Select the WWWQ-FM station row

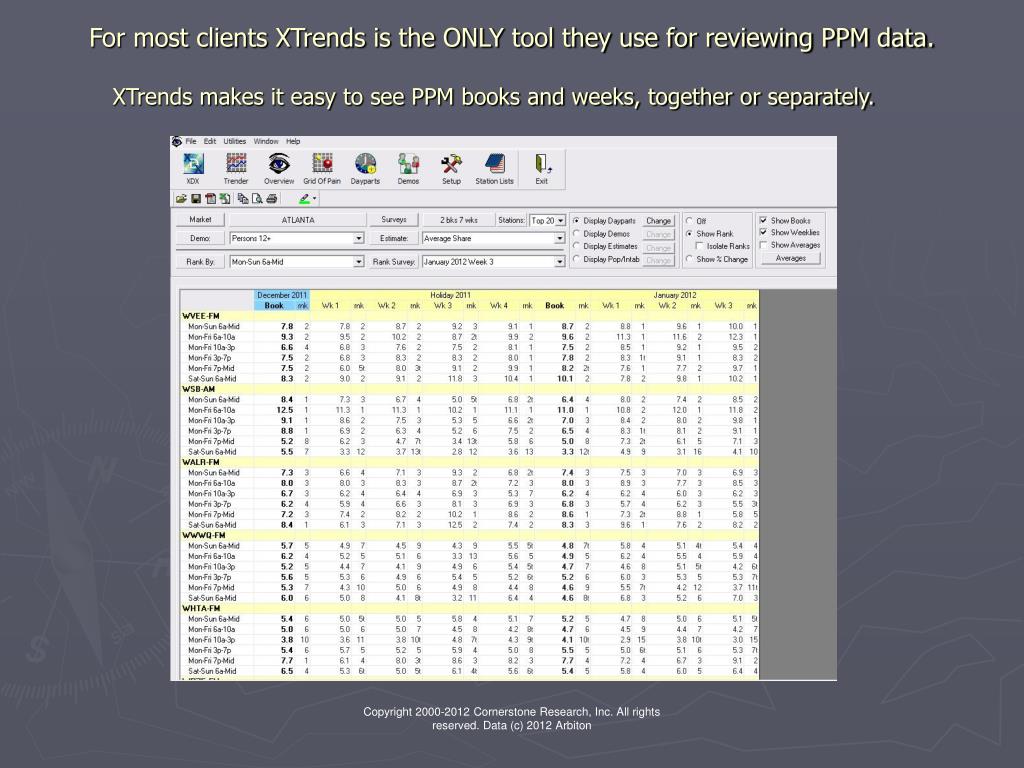[469, 536]
